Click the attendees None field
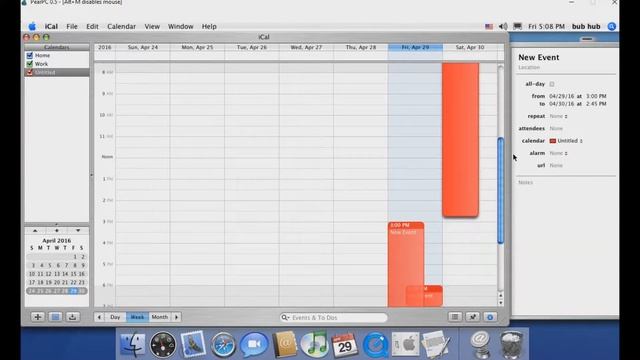 pyautogui.click(x=556, y=129)
